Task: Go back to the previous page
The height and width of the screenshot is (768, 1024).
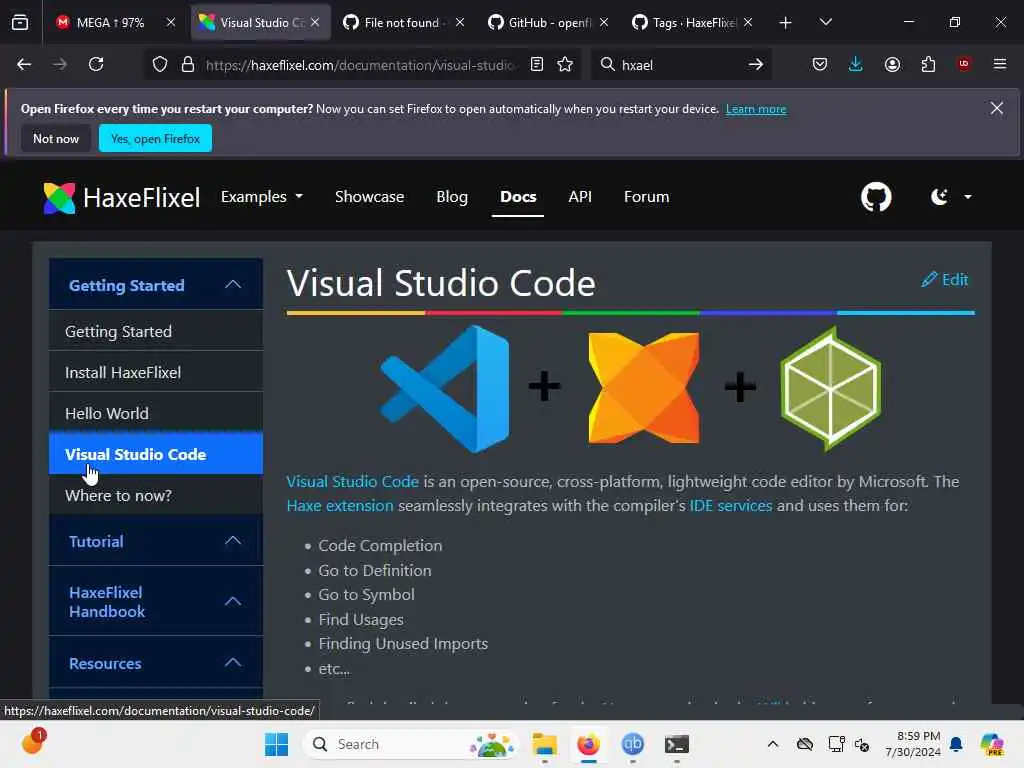Action: click(x=24, y=64)
